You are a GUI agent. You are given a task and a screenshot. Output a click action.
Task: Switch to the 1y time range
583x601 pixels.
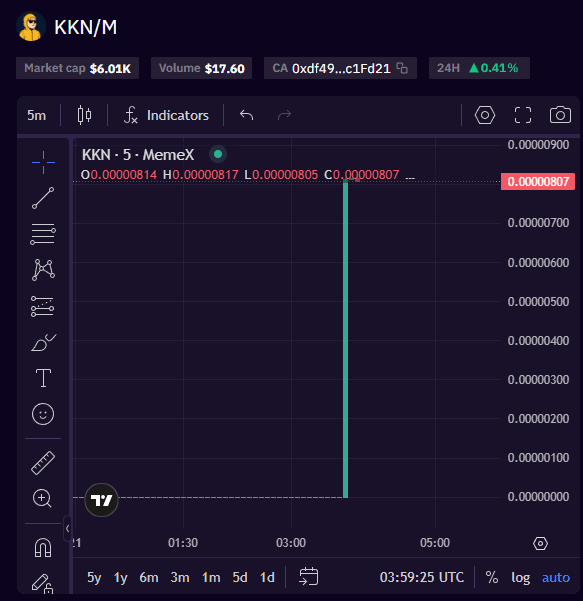pos(120,577)
